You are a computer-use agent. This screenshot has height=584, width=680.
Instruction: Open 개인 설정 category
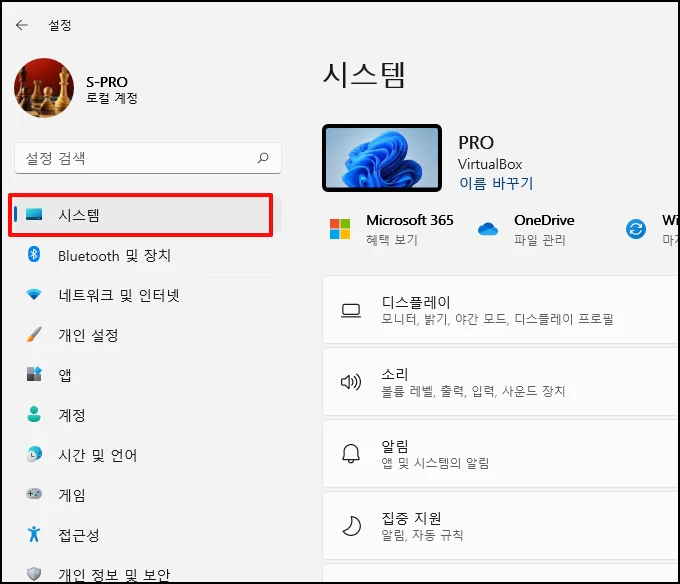click(145, 335)
